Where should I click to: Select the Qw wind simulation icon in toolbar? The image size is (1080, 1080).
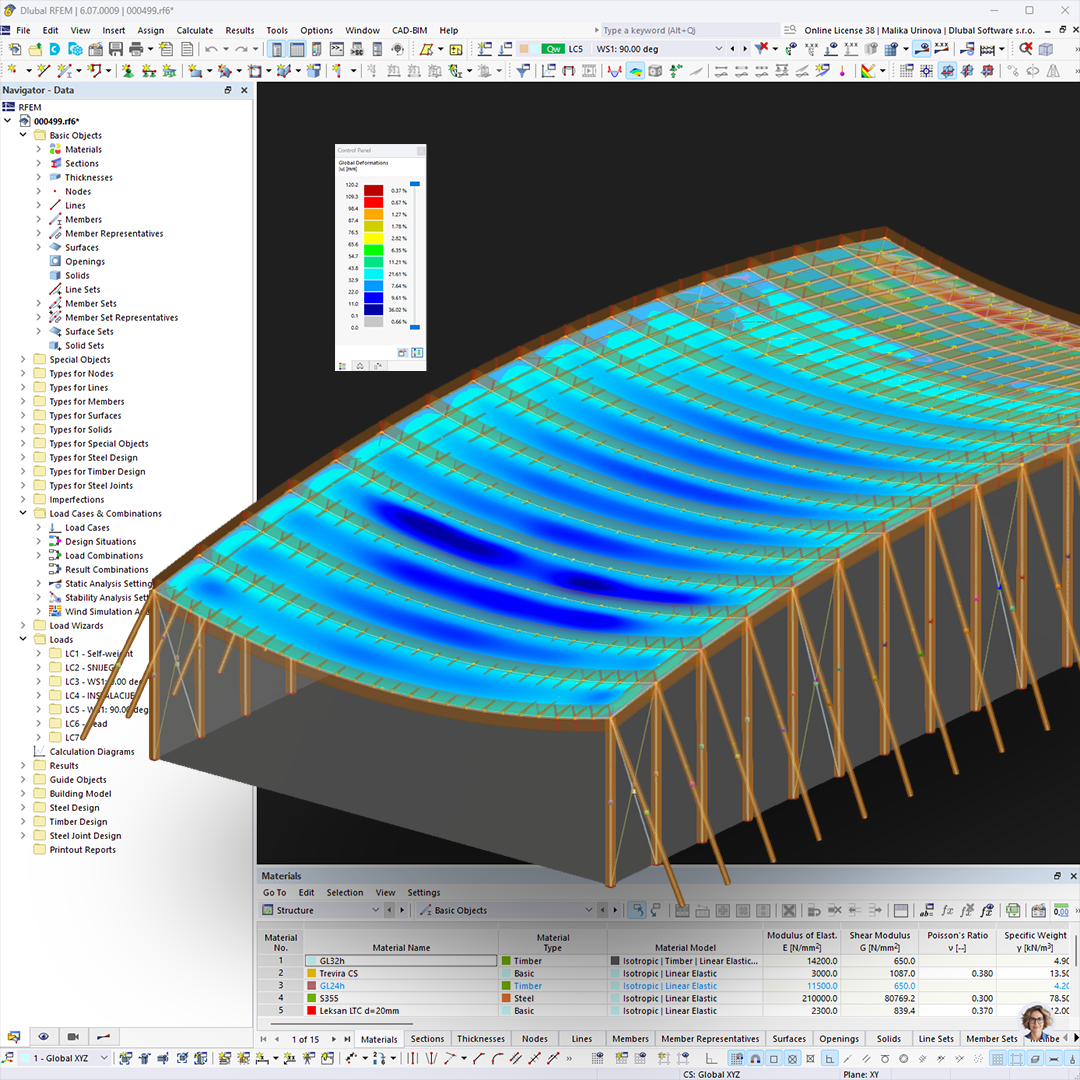click(x=553, y=48)
